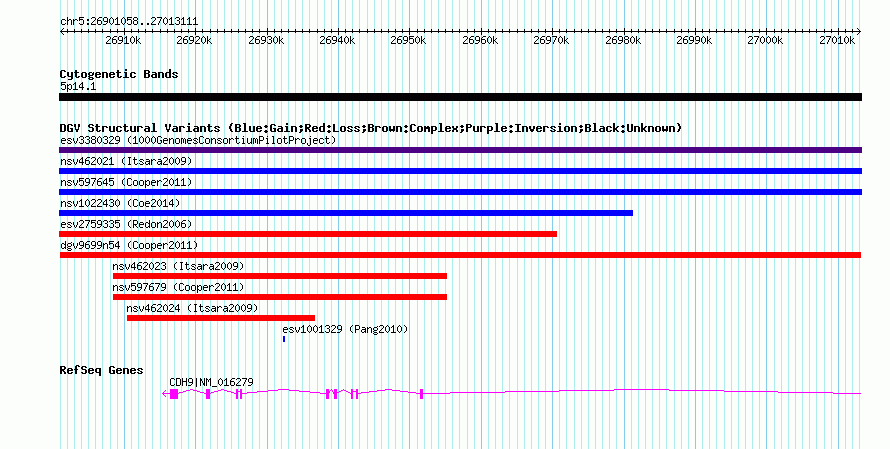Screen dimensions: 890x449
Task: Select the purple esv3380329 inversion bar
Action: coord(460,150)
